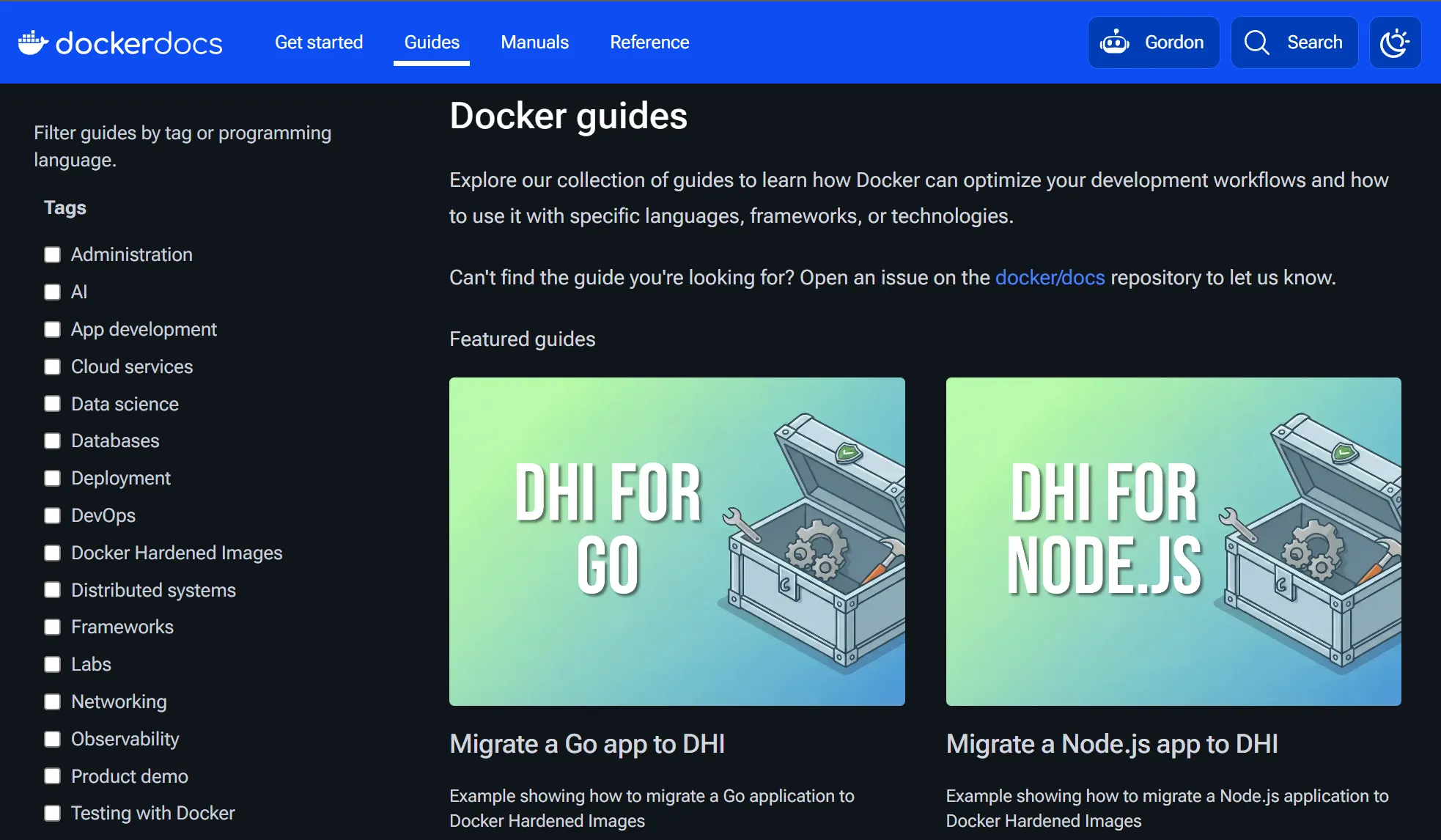The height and width of the screenshot is (840, 1441).
Task: Click the 'Filter guides by tag' text
Action: click(x=183, y=146)
